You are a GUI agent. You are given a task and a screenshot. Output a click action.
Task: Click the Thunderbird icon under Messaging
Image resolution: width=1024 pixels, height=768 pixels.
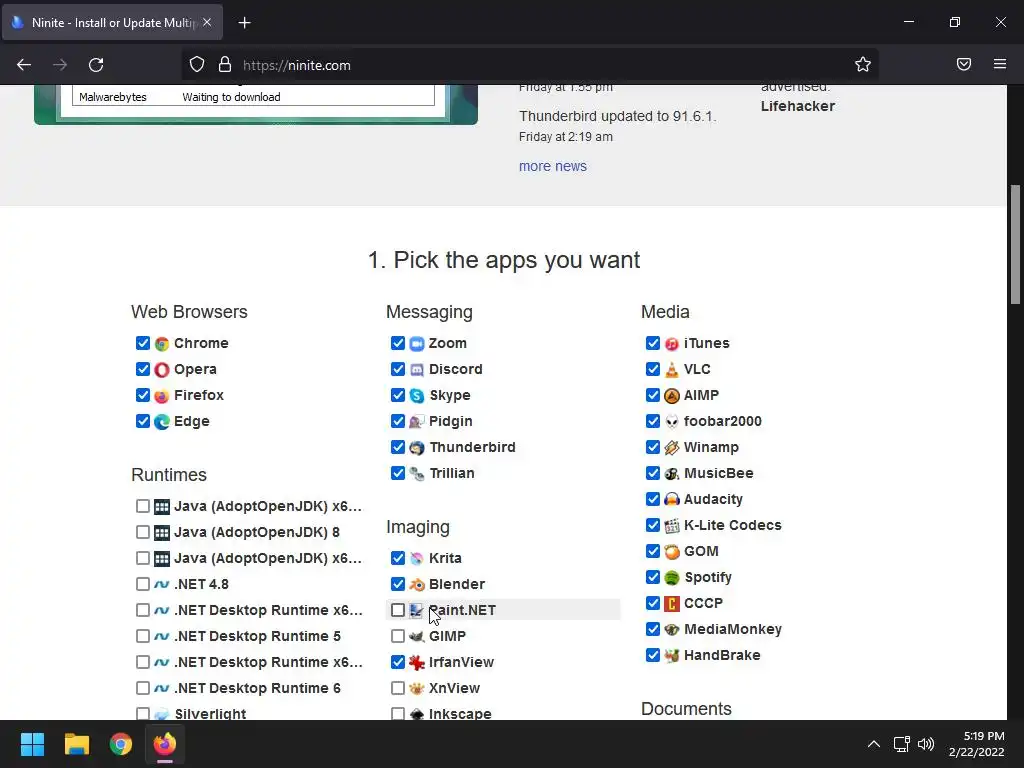pyautogui.click(x=417, y=448)
